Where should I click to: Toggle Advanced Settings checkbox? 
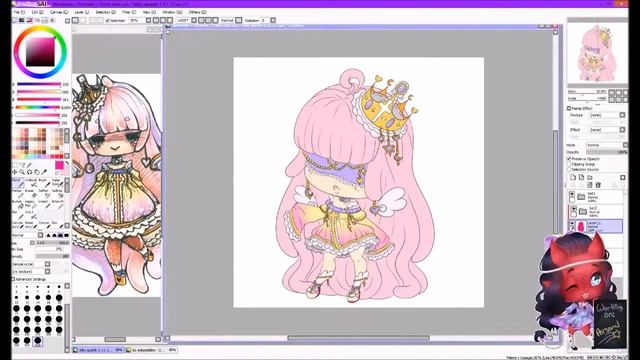click(13, 279)
